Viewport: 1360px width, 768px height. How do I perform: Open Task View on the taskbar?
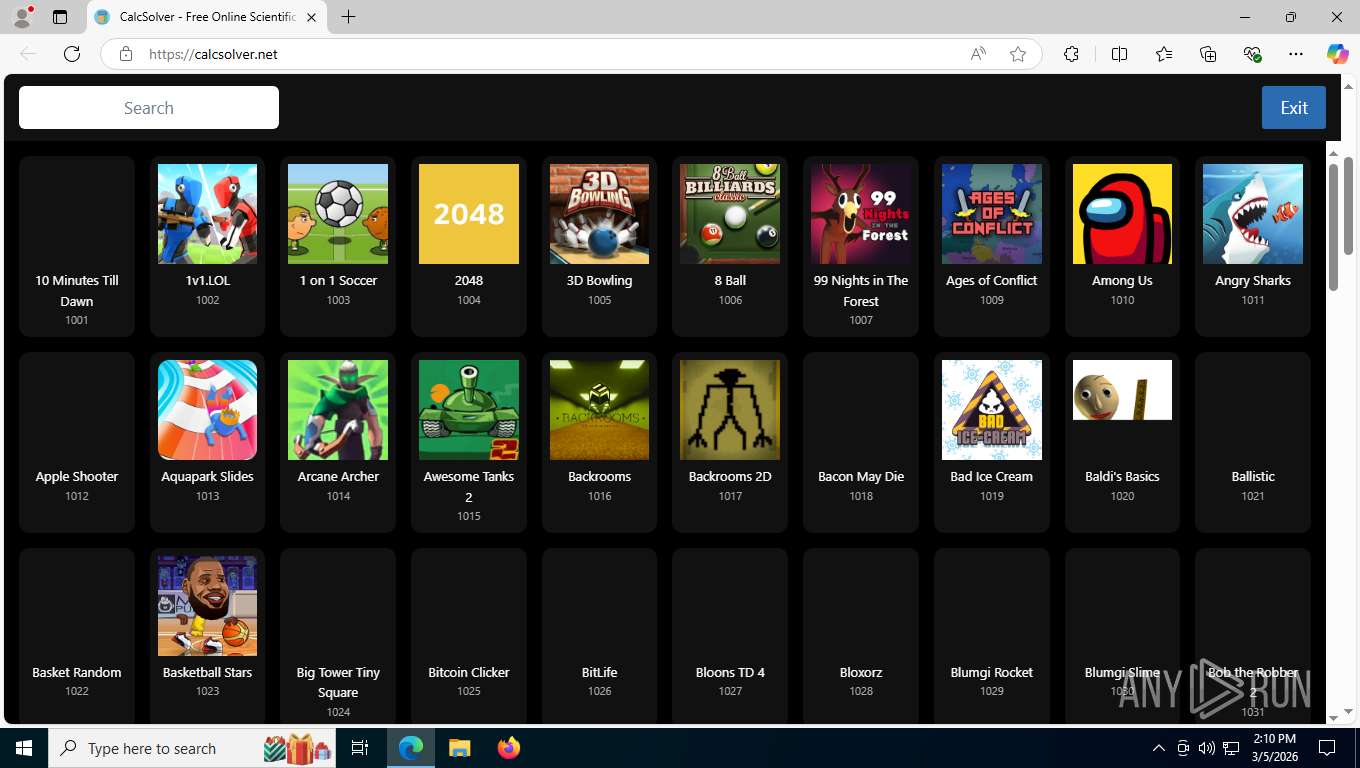pos(360,748)
